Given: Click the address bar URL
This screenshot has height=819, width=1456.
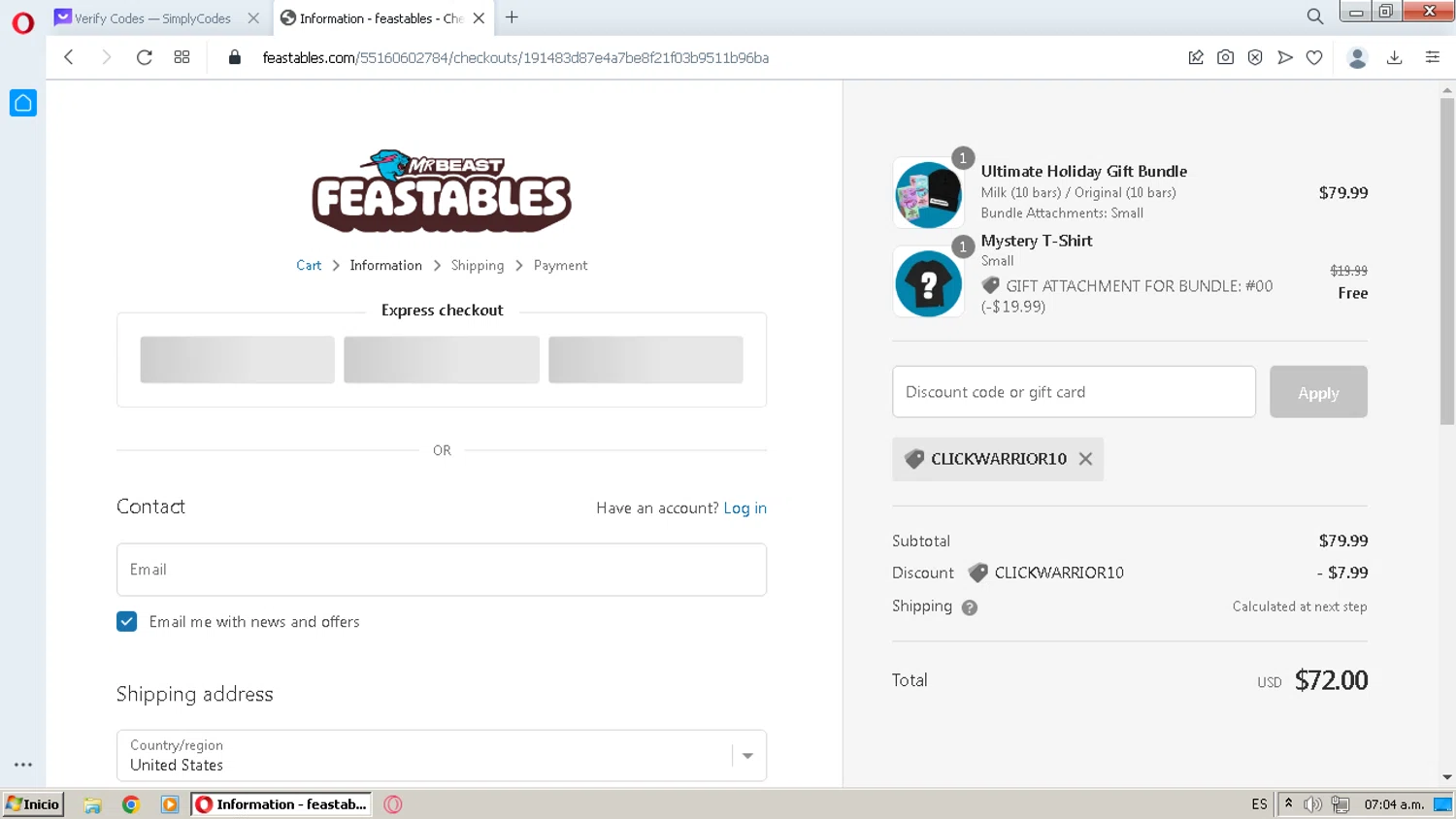Looking at the screenshot, I should point(515,58).
